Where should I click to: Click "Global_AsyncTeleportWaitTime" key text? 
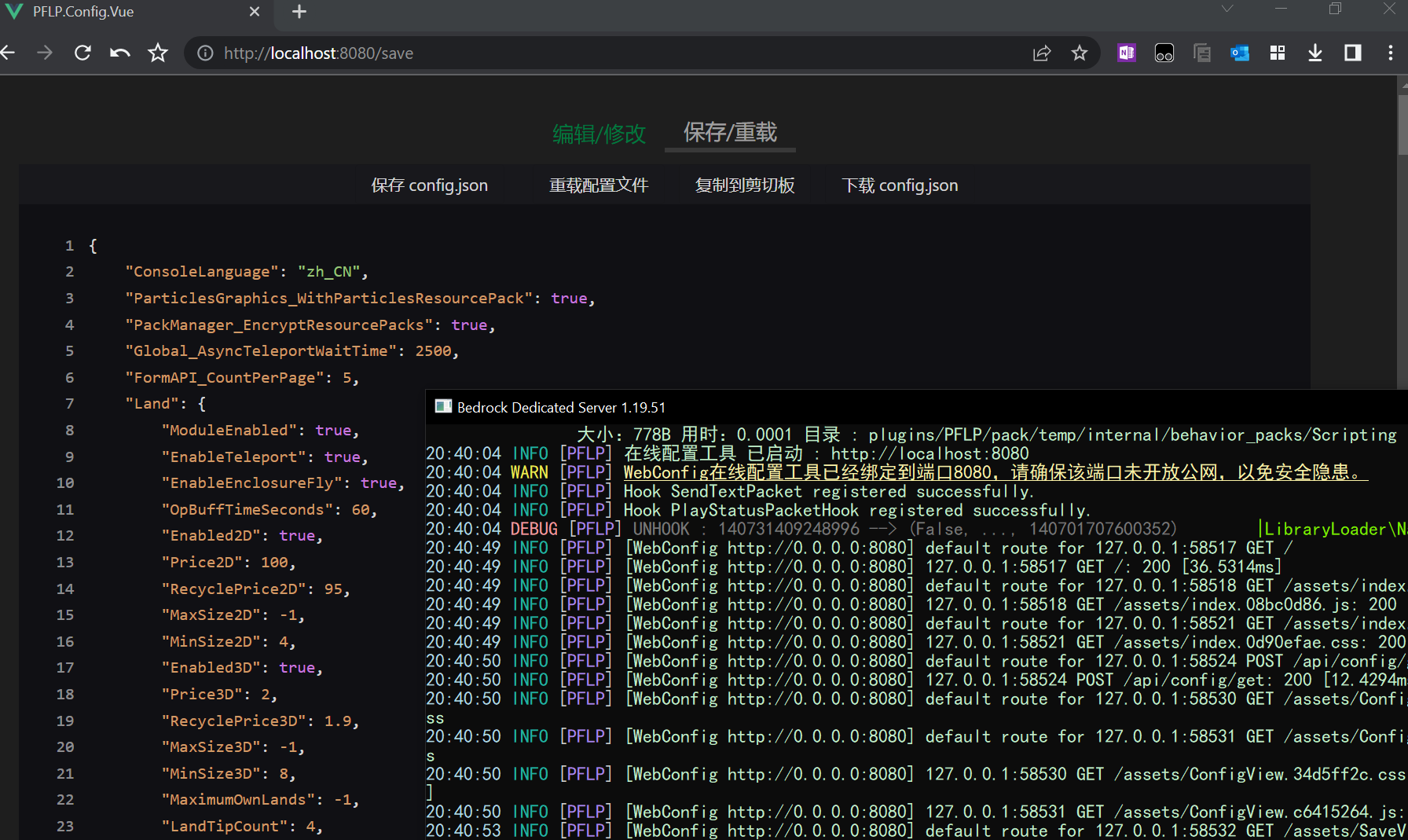pyautogui.click(x=261, y=351)
